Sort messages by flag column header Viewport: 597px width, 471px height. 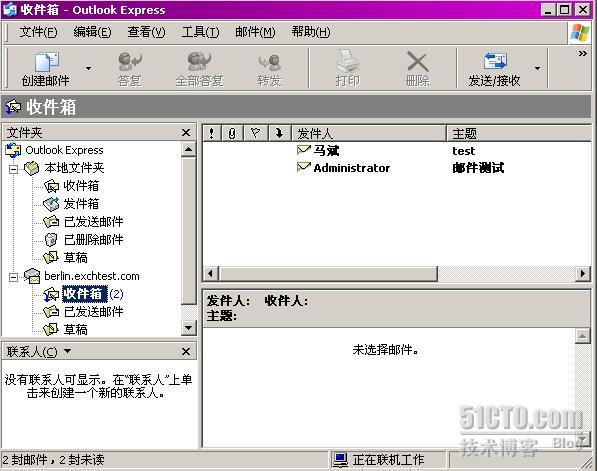pos(255,133)
